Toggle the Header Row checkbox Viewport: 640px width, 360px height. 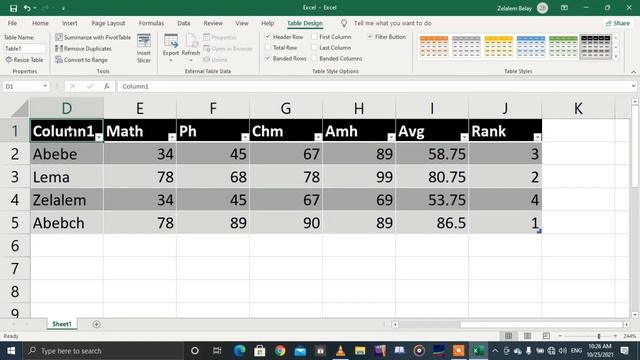268,37
